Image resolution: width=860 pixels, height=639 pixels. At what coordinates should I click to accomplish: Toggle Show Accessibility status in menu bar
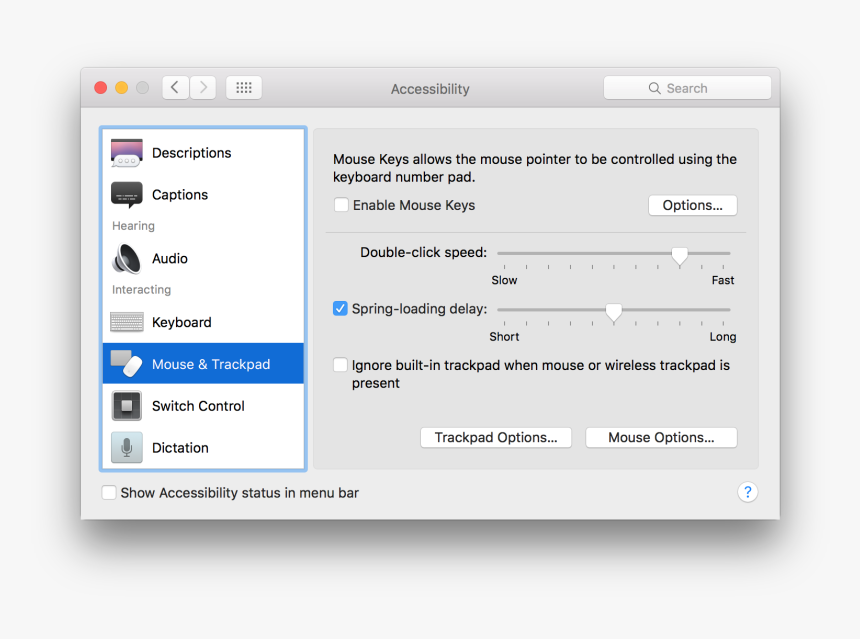coord(109,492)
